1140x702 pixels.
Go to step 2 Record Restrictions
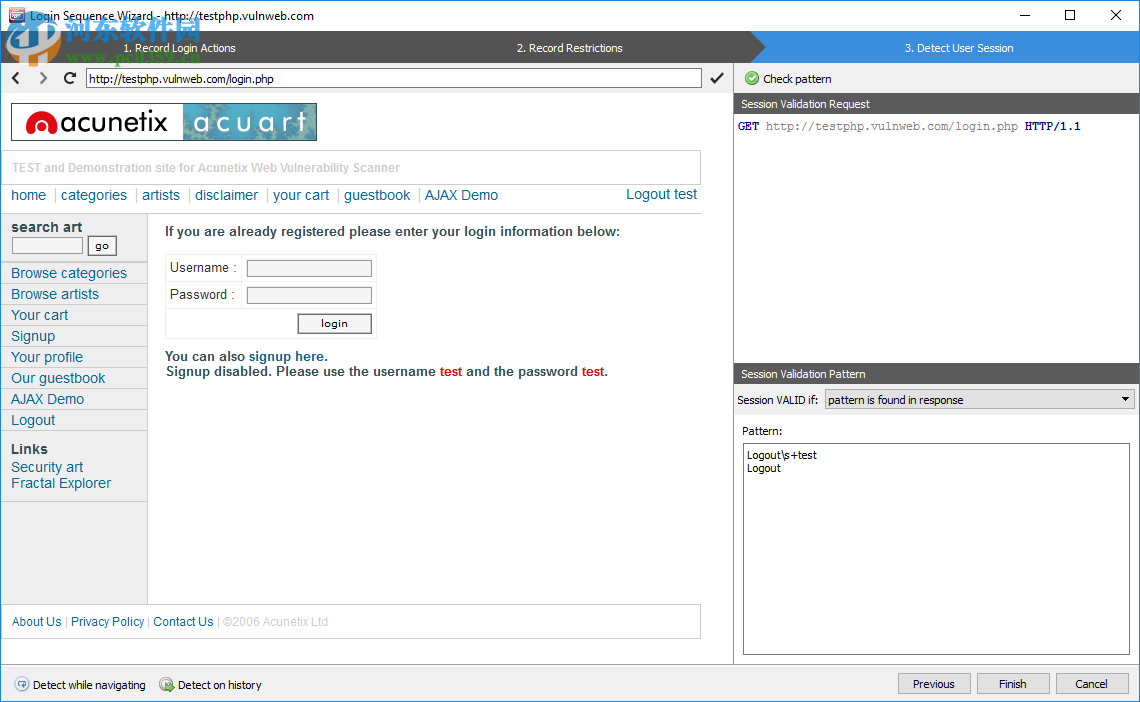tap(569, 48)
